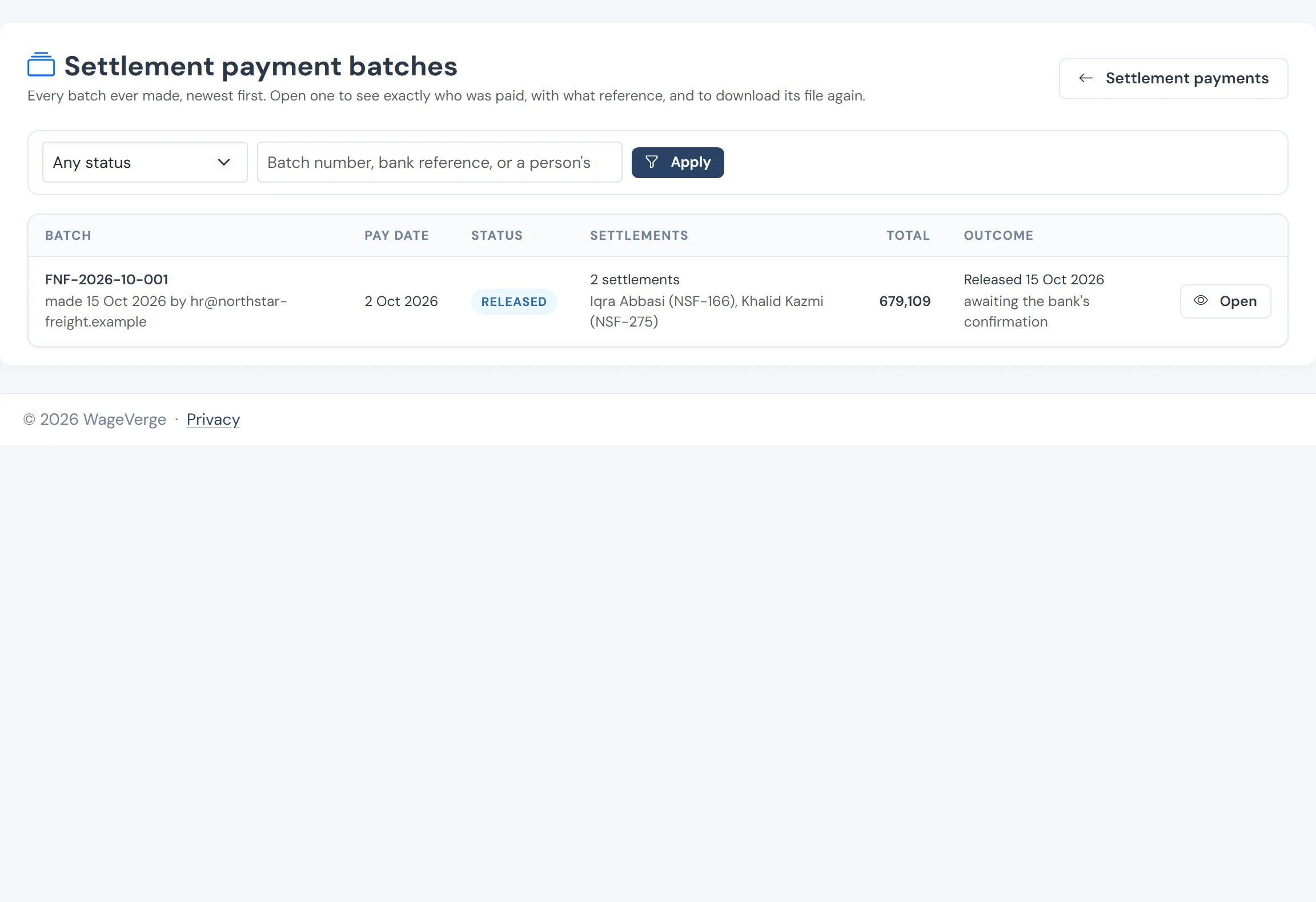
Task: Expand the Any status dropdown
Action: tap(145, 162)
